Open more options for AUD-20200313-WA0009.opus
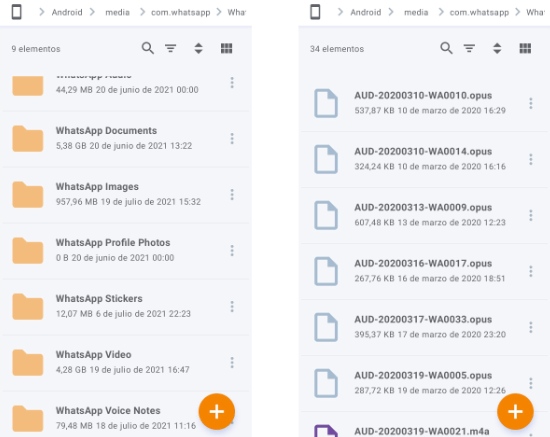 531,215
